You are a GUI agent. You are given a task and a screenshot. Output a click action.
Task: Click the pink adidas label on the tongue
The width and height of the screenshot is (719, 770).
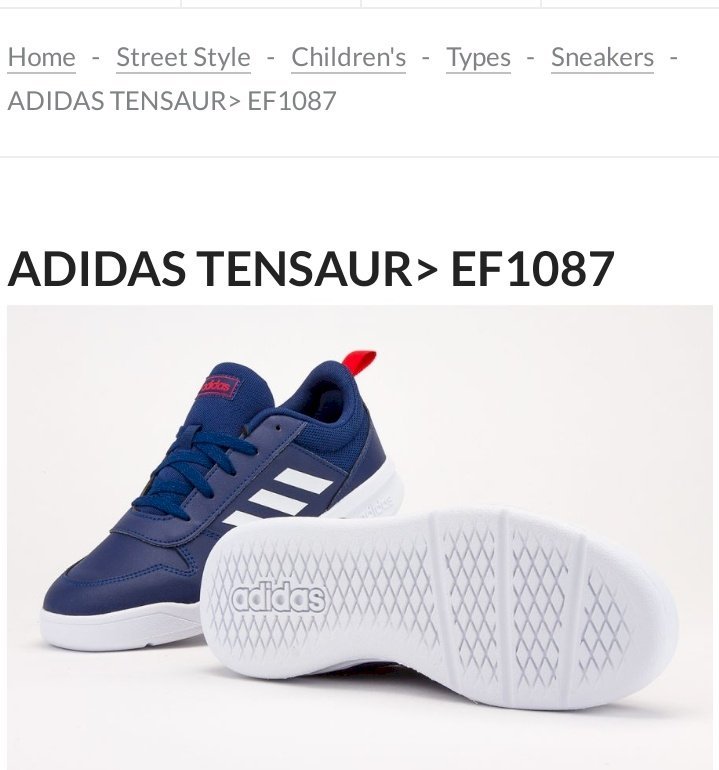(219, 386)
